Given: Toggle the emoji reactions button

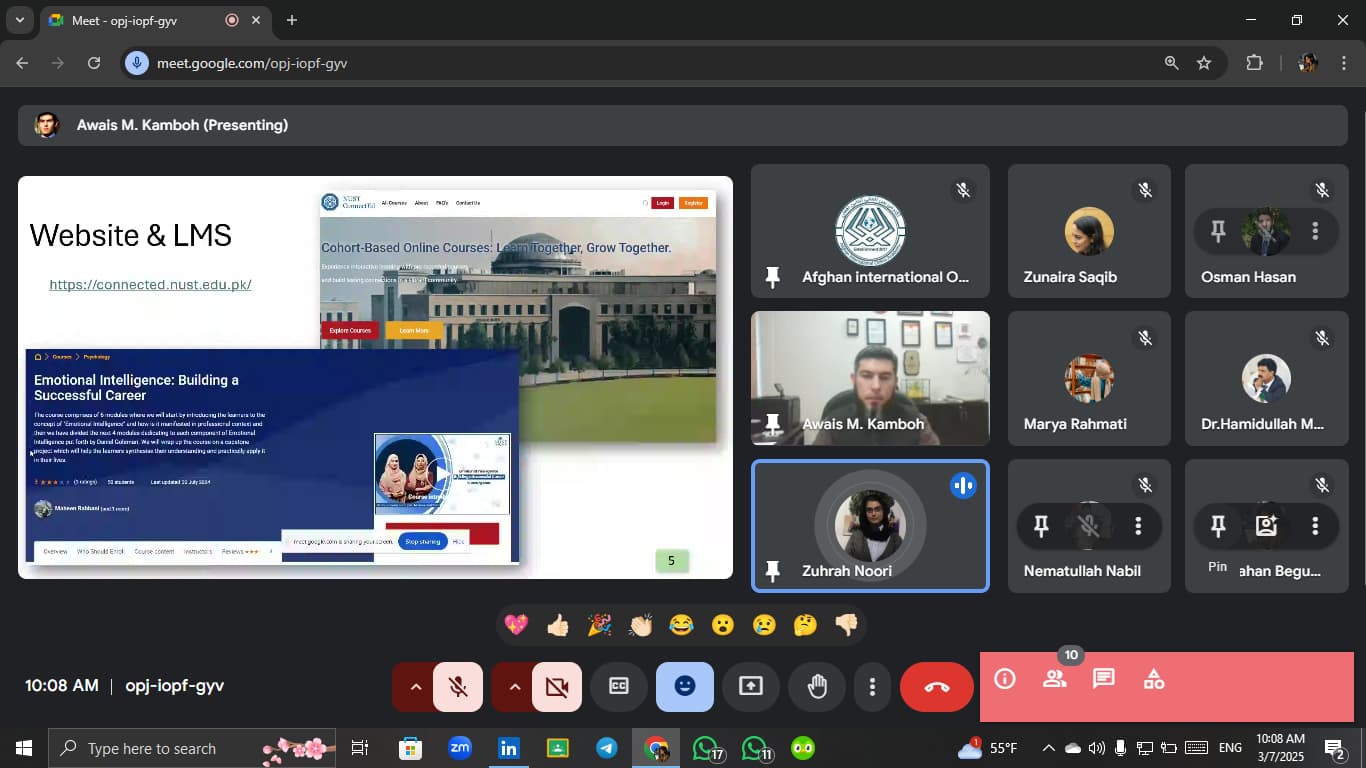Looking at the screenshot, I should point(685,687).
